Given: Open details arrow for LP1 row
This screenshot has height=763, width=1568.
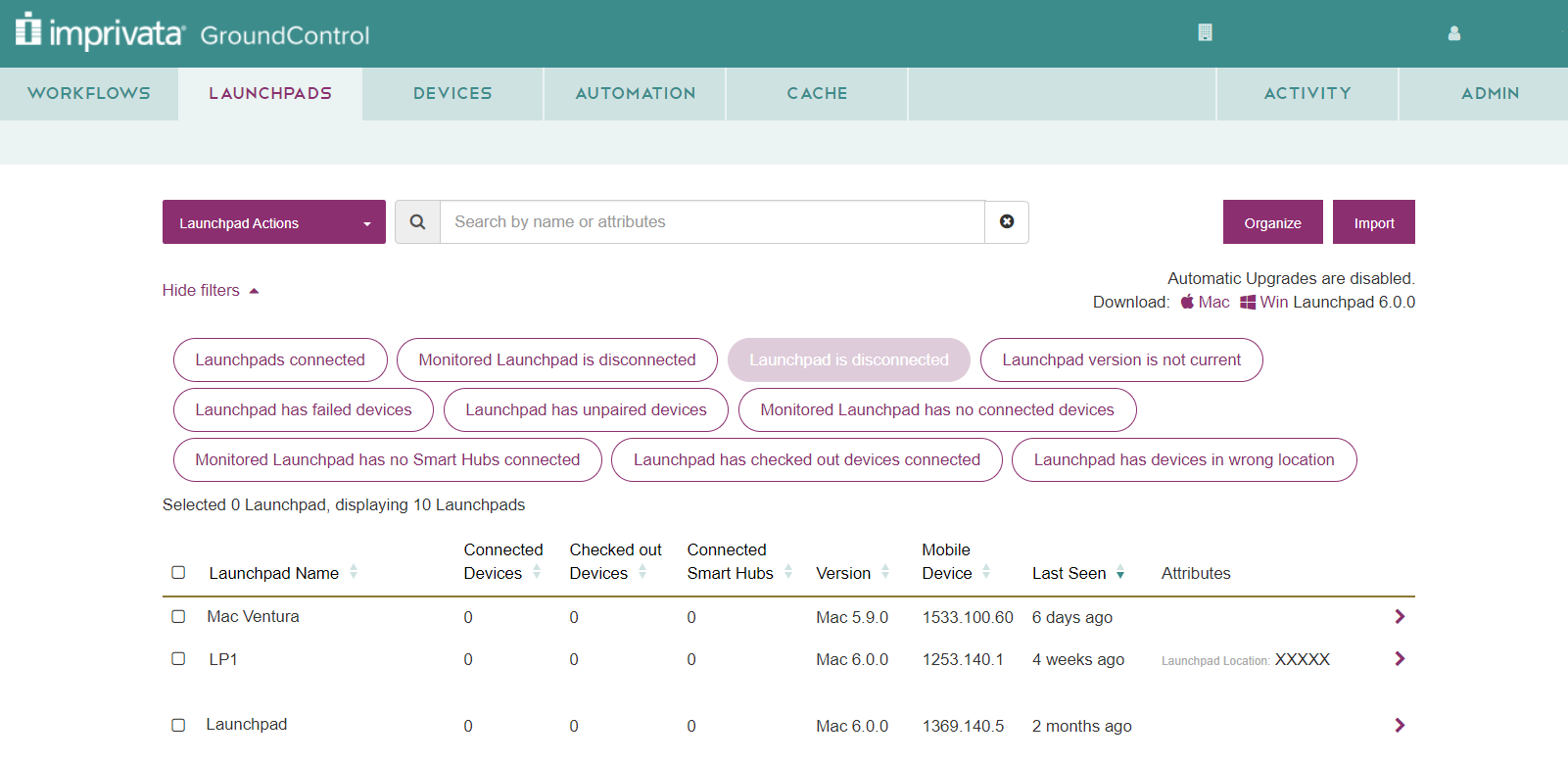Looking at the screenshot, I should point(1400,659).
